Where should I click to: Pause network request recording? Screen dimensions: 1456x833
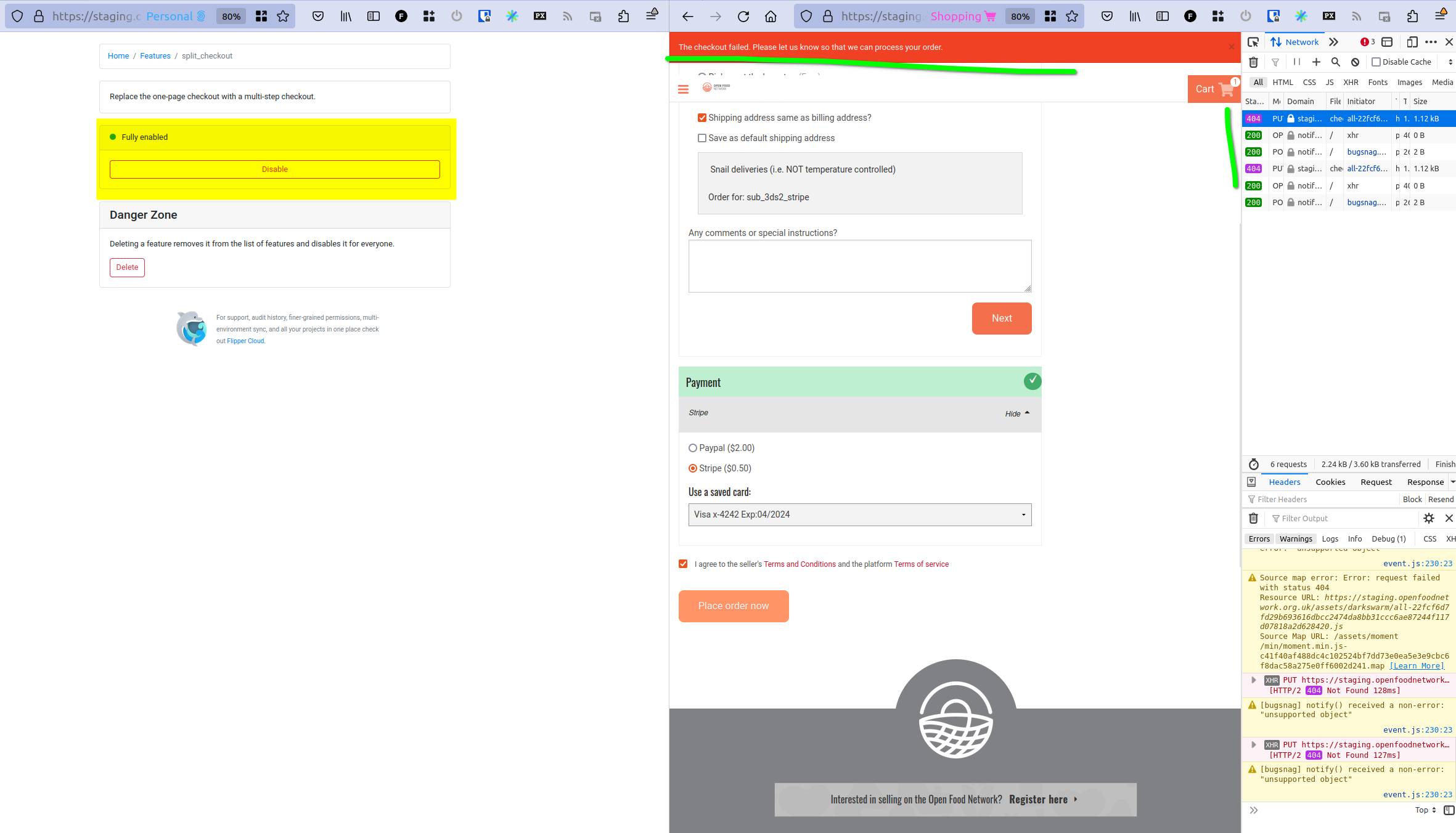[1296, 62]
